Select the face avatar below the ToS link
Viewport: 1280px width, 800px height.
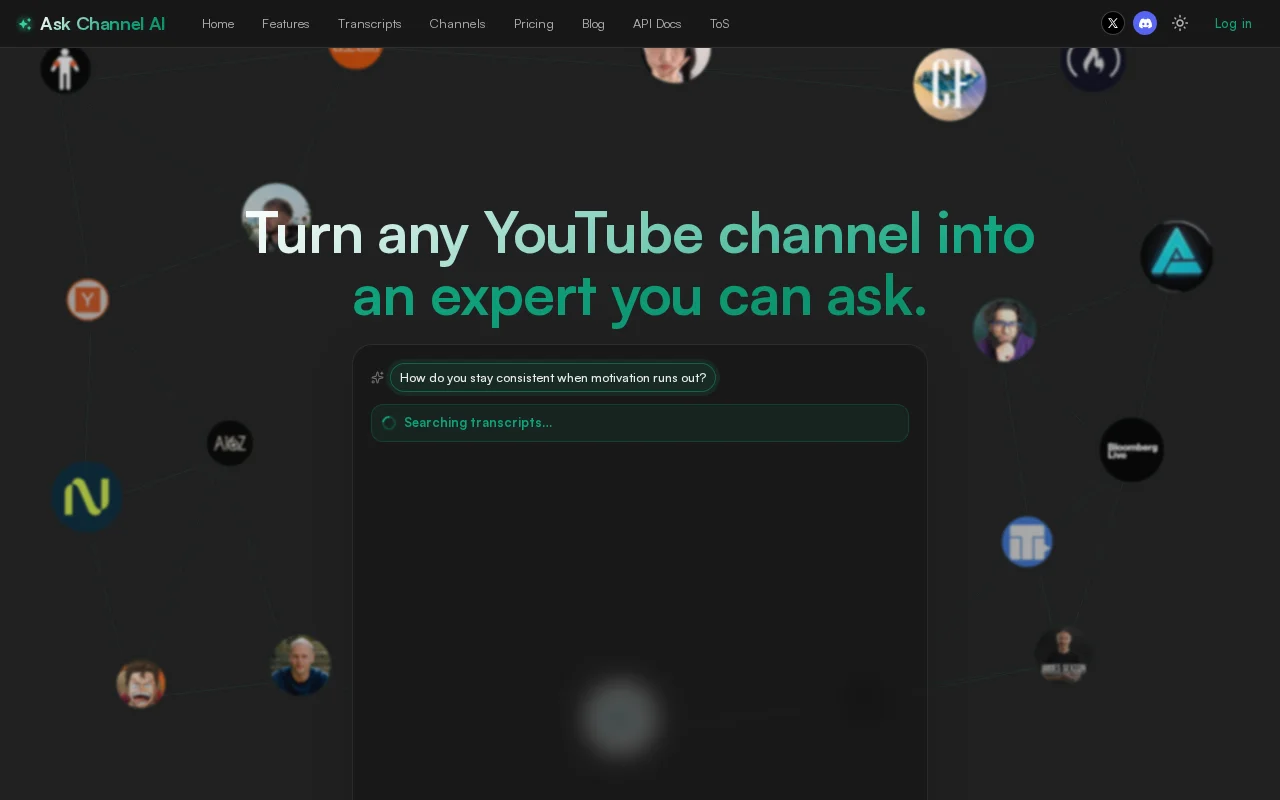[x=676, y=64]
